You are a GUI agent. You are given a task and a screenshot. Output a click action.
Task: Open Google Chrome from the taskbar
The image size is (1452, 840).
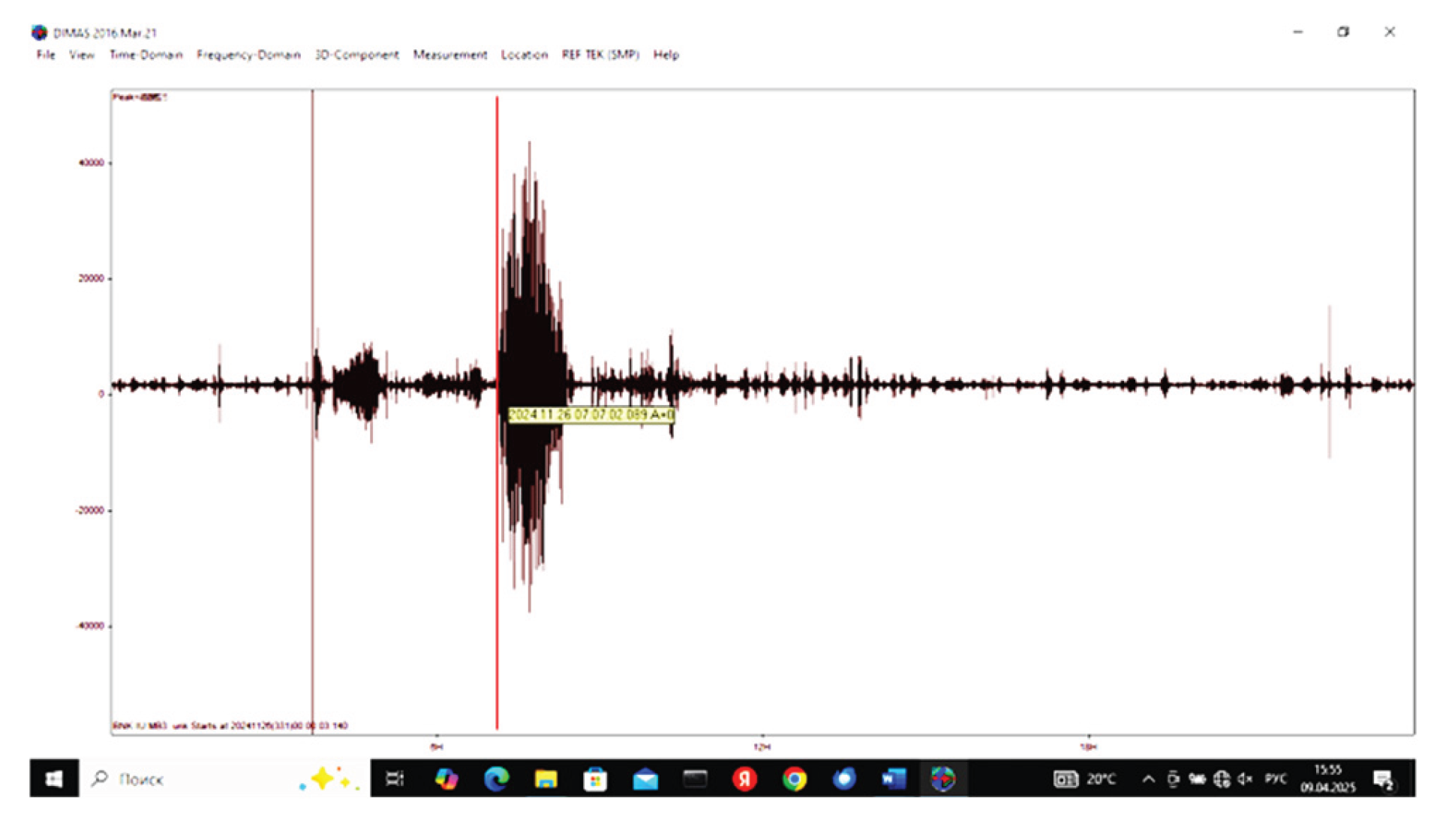pyautogui.click(x=794, y=778)
